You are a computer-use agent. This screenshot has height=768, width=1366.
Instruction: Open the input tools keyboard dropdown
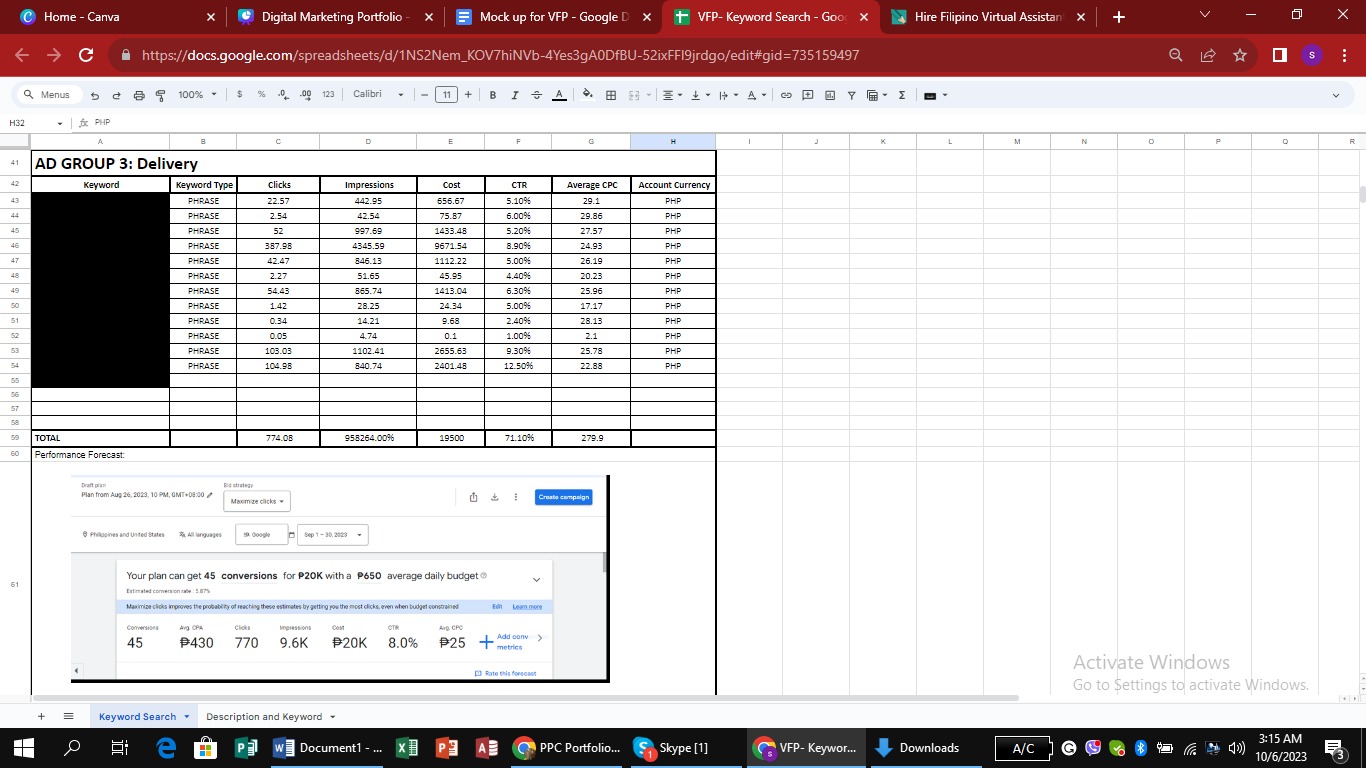coord(934,95)
